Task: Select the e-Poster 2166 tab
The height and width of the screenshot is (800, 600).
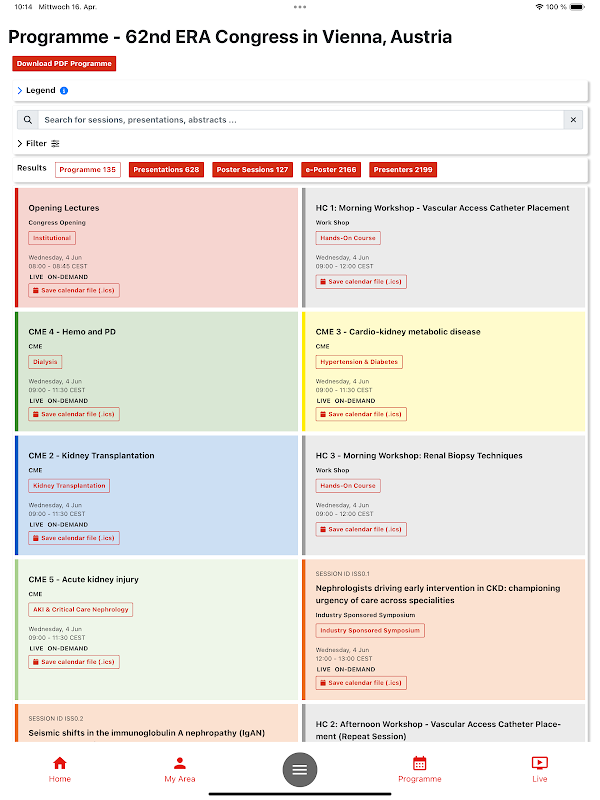Action: 331,170
